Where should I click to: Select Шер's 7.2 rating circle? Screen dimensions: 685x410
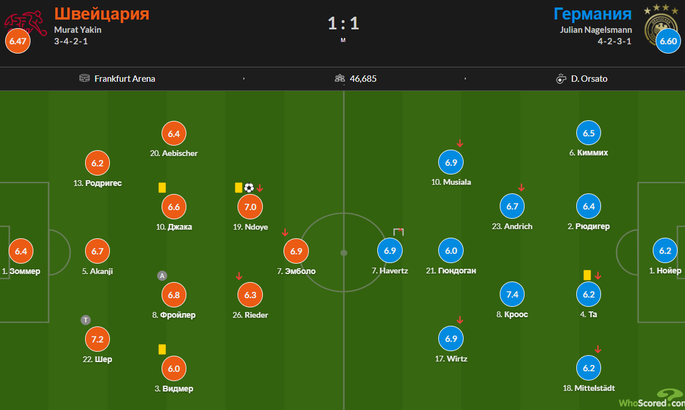pos(97,339)
